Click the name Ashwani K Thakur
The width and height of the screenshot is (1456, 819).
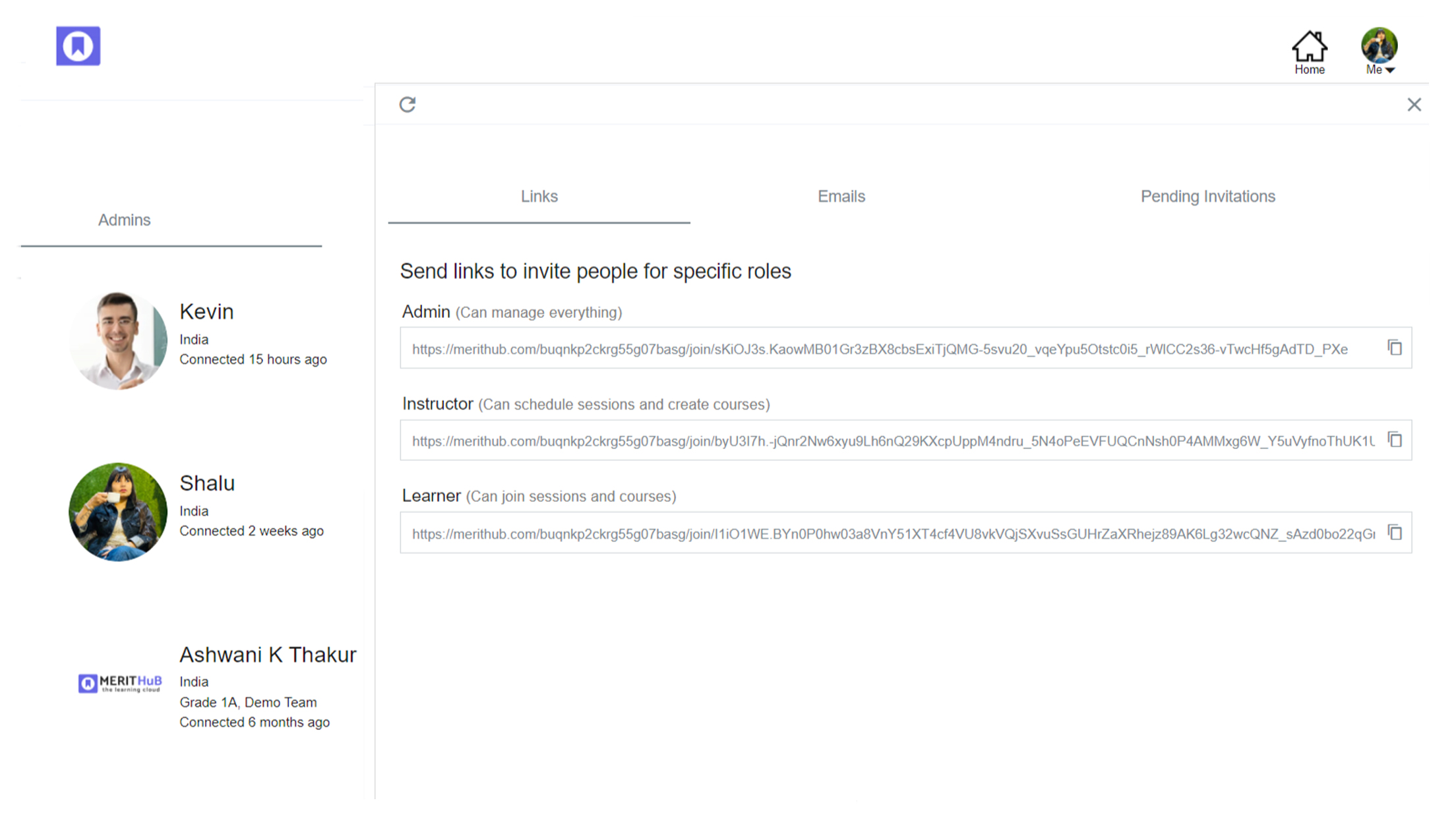pos(268,655)
